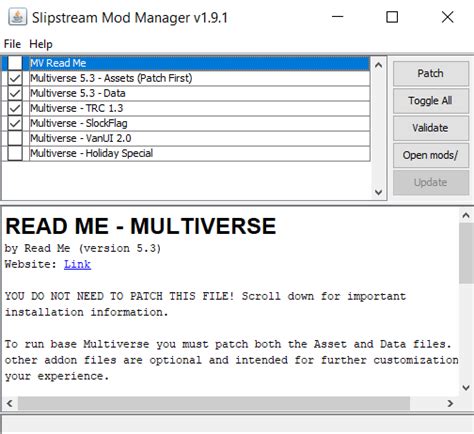Click the Slipstream app icon in title bar
Image resolution: width=474 pixels, height=434 pixels.
point(17,17)
